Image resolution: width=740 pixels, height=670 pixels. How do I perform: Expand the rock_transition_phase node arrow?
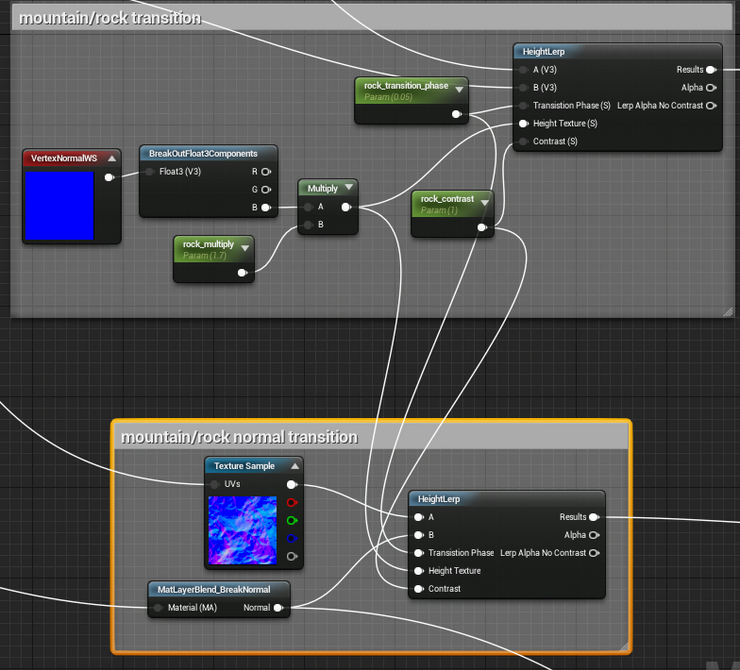(x=459, y=89)
